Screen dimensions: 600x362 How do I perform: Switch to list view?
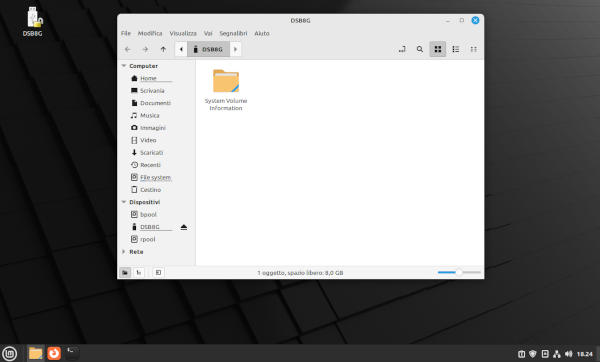[456, 49]
